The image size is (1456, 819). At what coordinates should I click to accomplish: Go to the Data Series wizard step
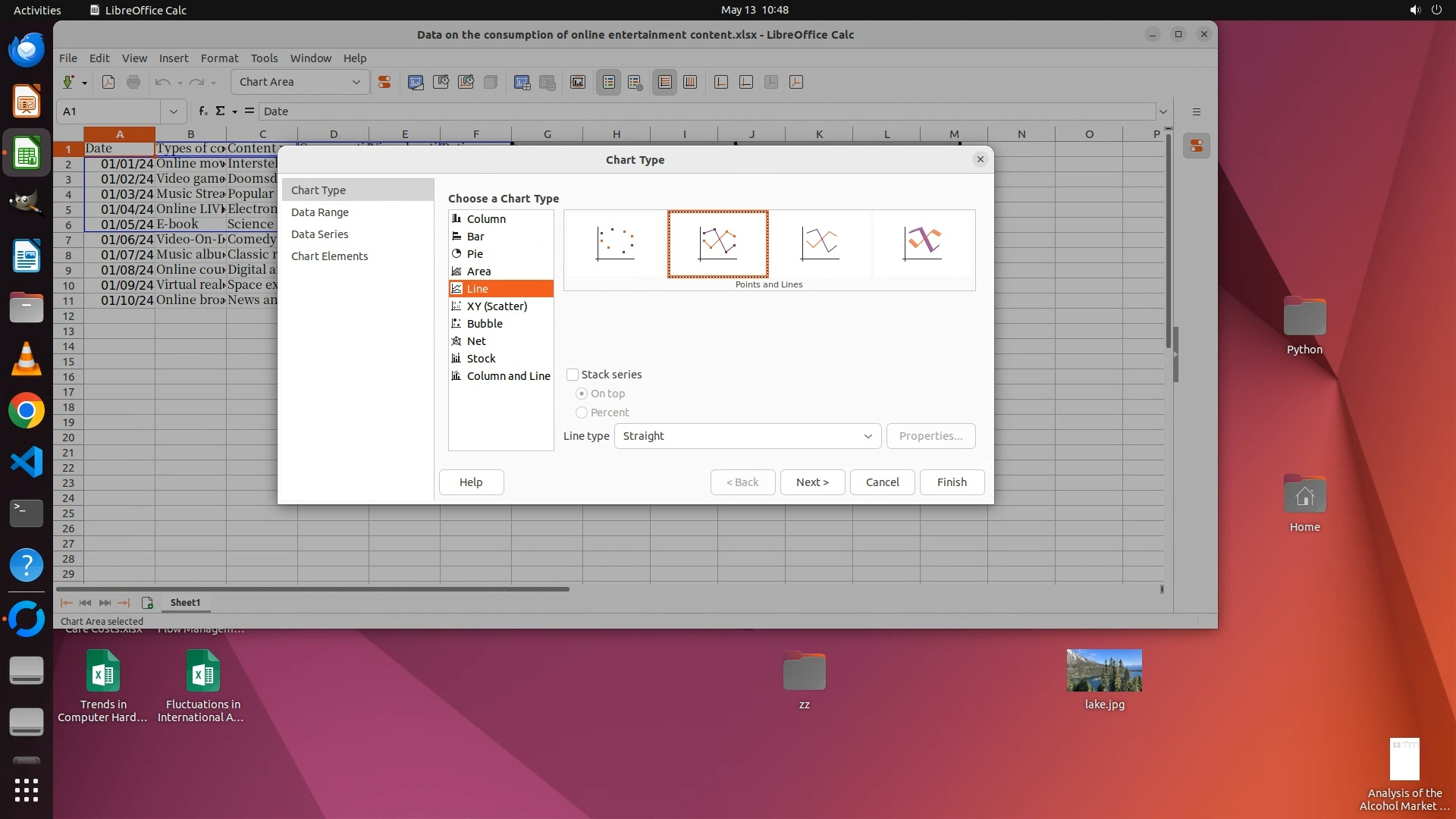319,234
